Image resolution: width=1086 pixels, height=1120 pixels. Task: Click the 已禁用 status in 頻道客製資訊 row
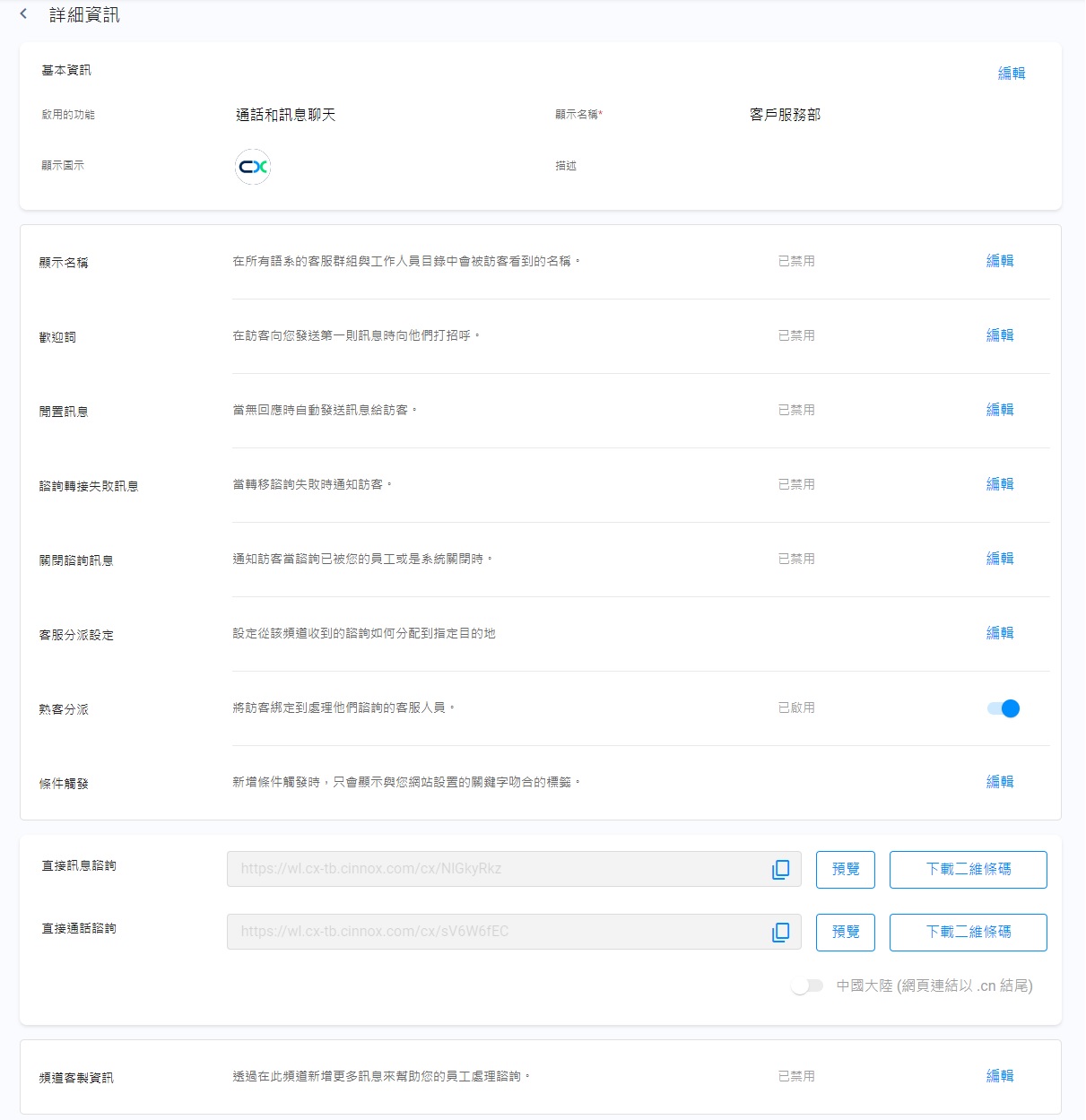tap(796, 1077)
